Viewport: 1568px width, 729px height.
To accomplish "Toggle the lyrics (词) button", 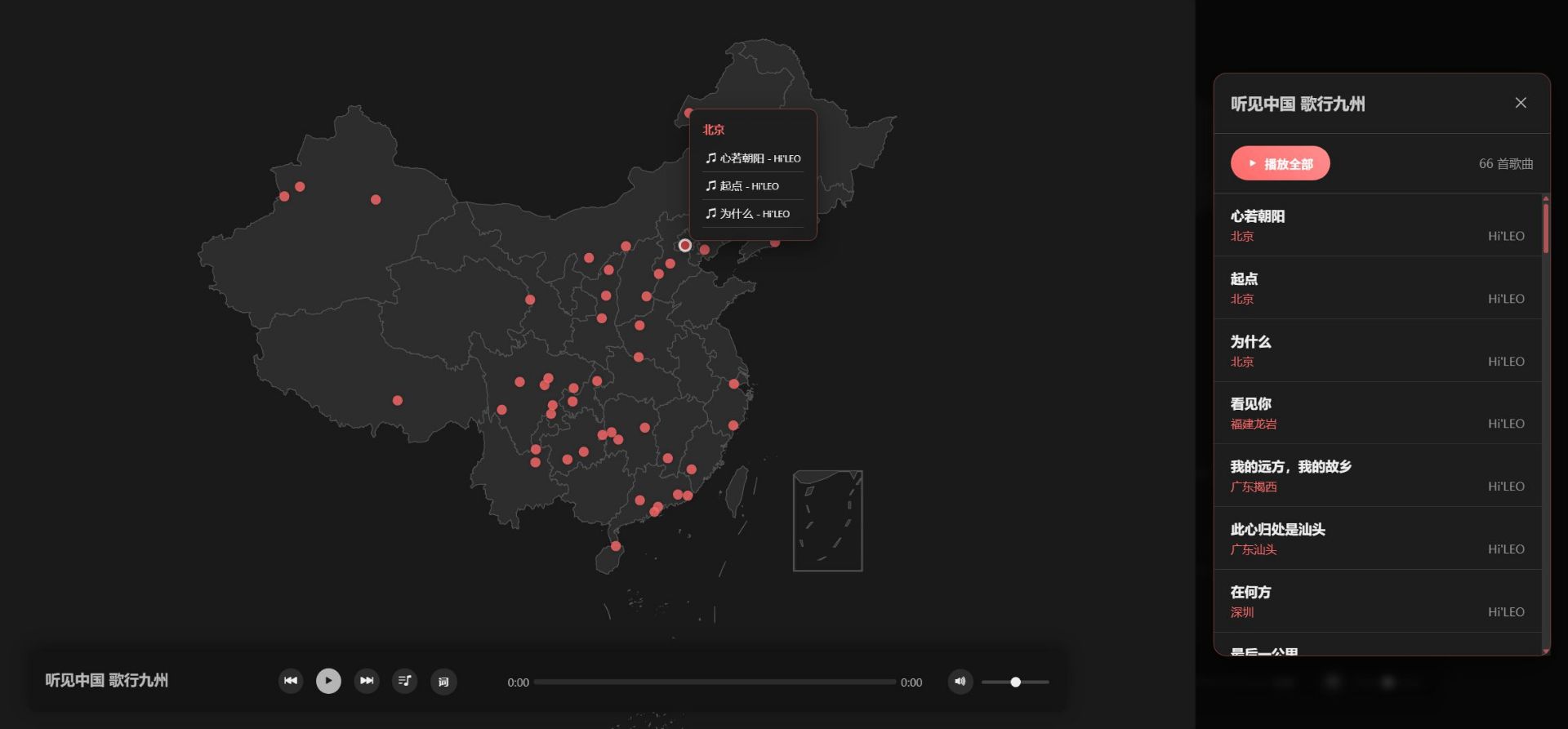I will coord(443,682).
